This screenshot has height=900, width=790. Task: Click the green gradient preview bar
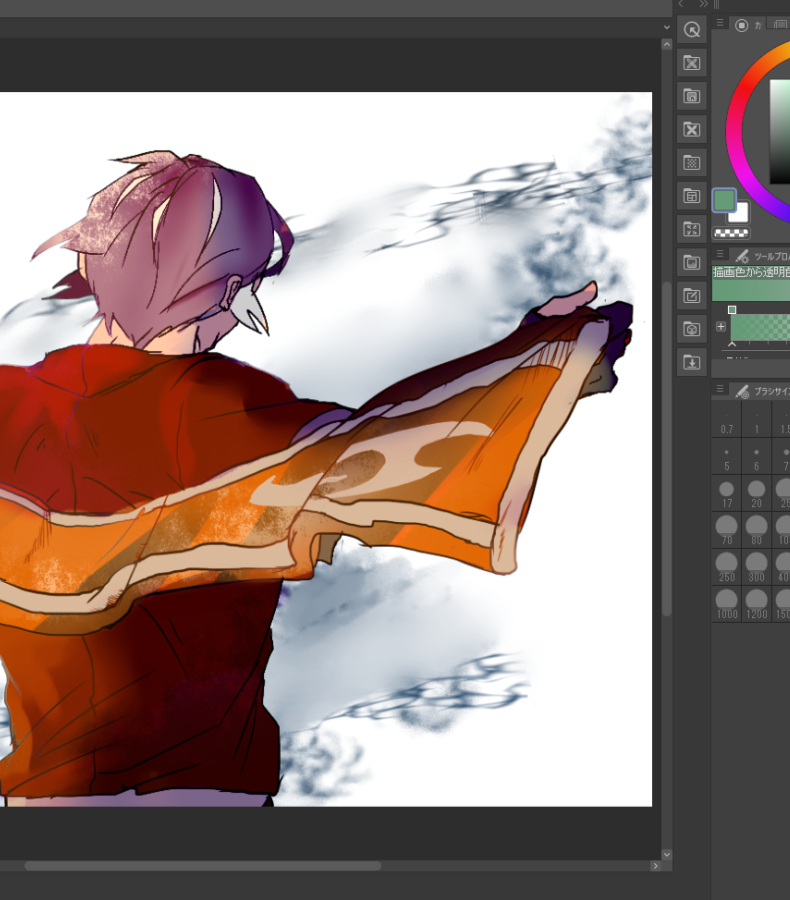751,290
